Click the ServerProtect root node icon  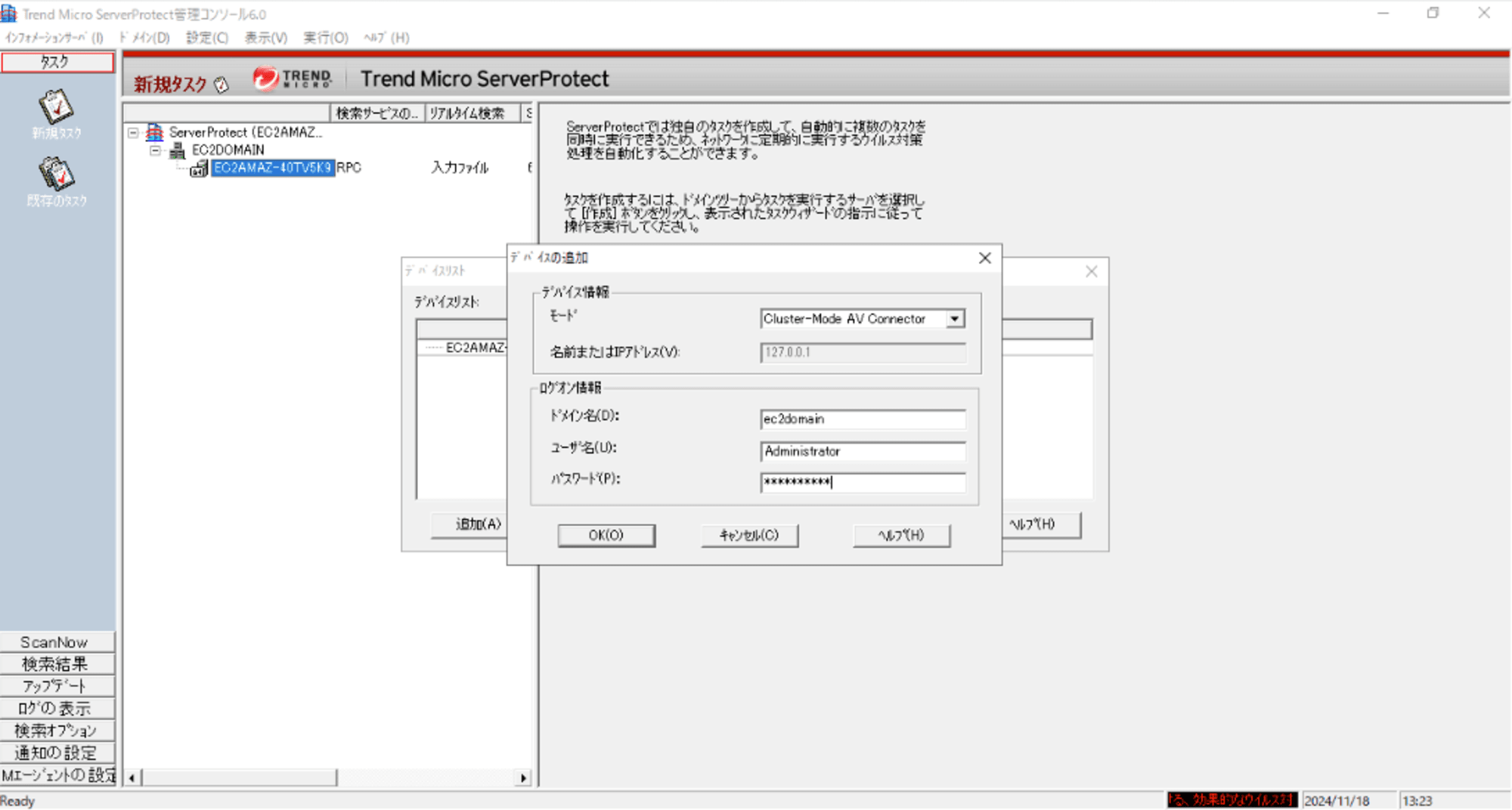154,132
